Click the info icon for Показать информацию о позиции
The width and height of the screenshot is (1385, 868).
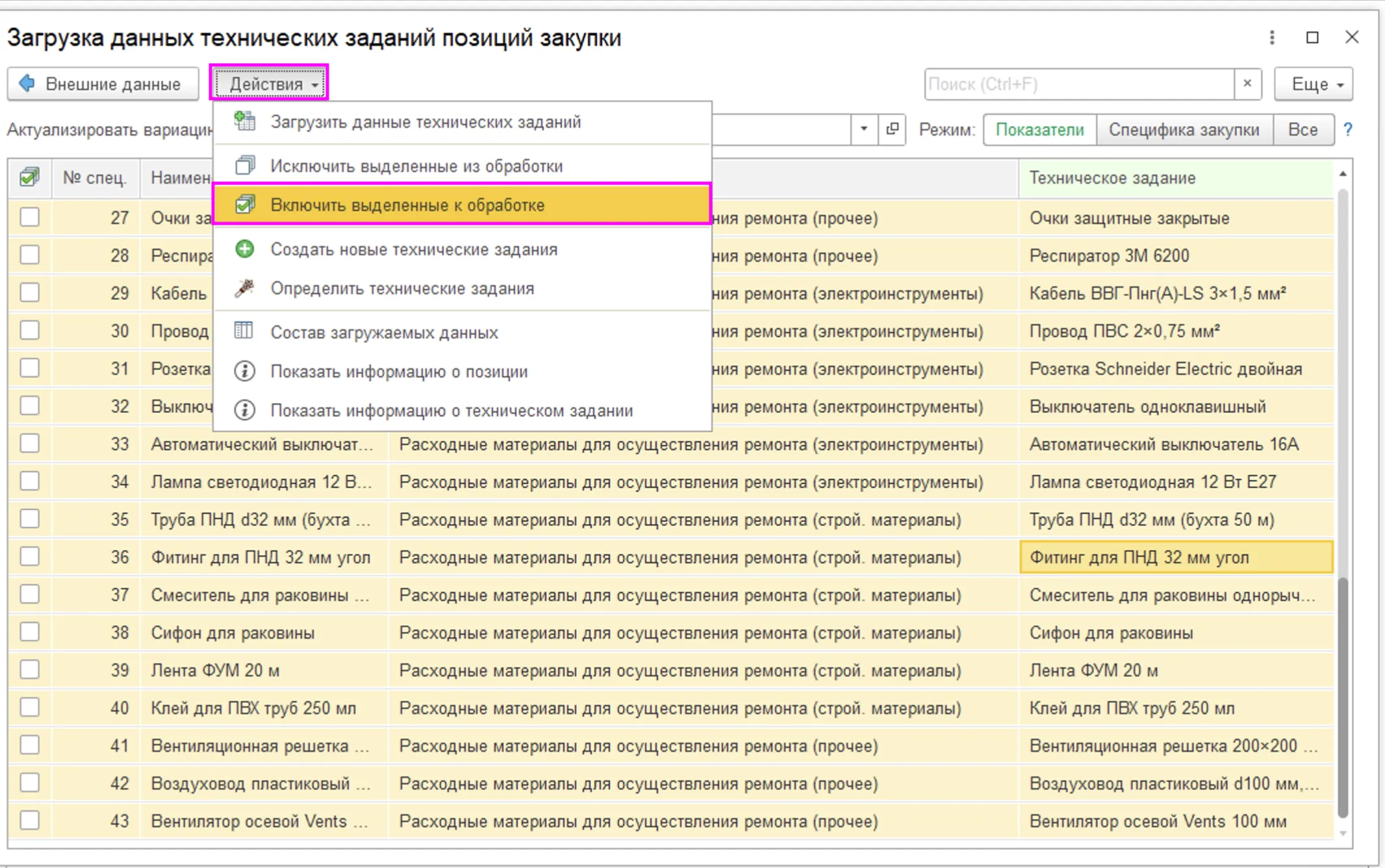tap(244, 371)
